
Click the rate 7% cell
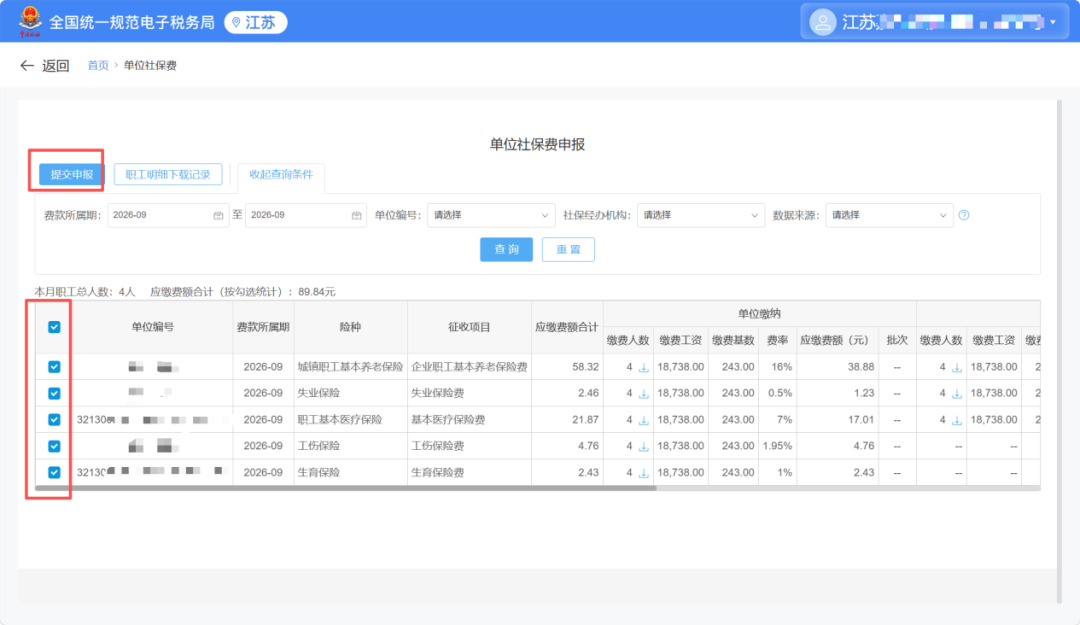[777, 420]
